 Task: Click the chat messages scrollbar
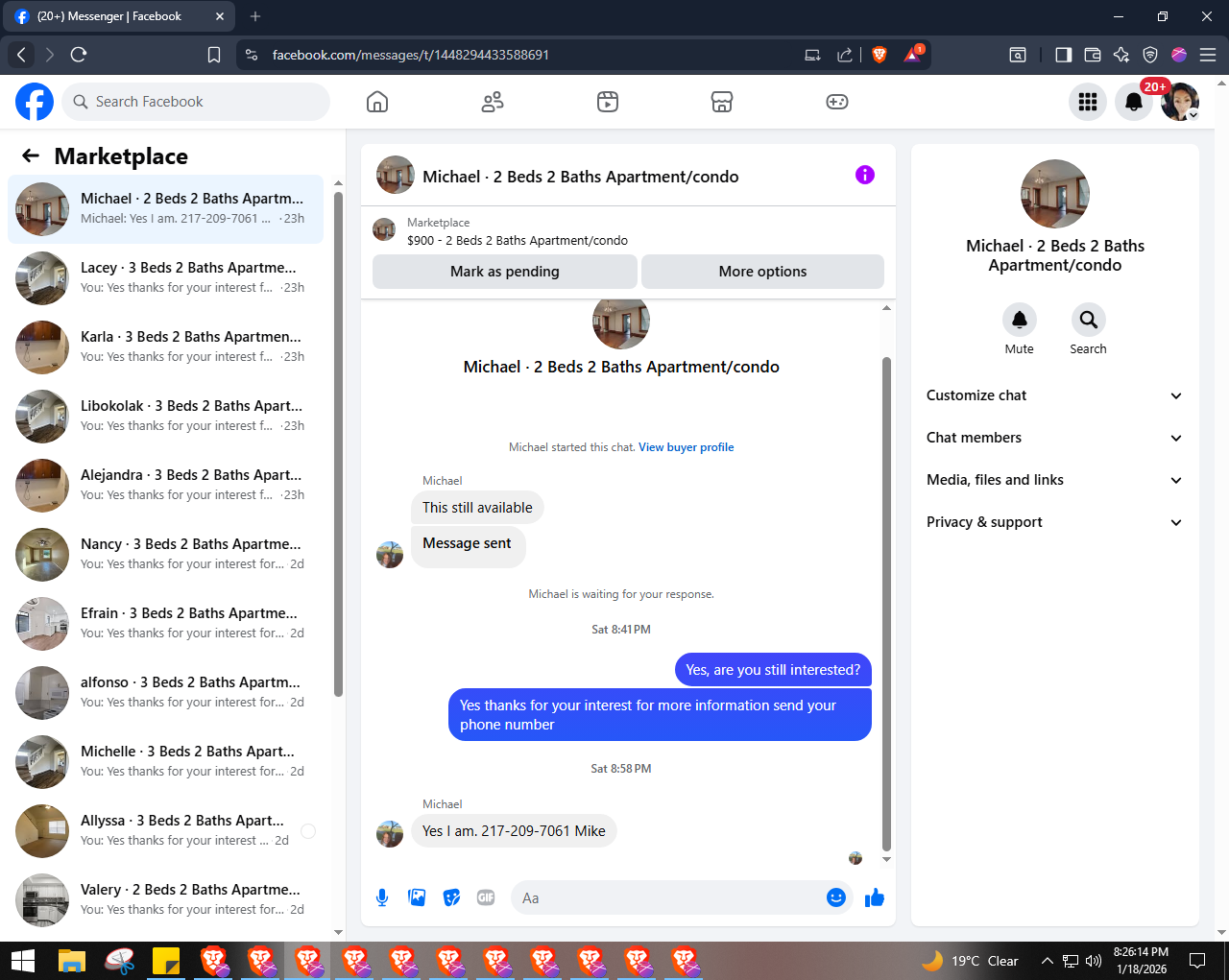pyautogui.click(x=886, y=605)
